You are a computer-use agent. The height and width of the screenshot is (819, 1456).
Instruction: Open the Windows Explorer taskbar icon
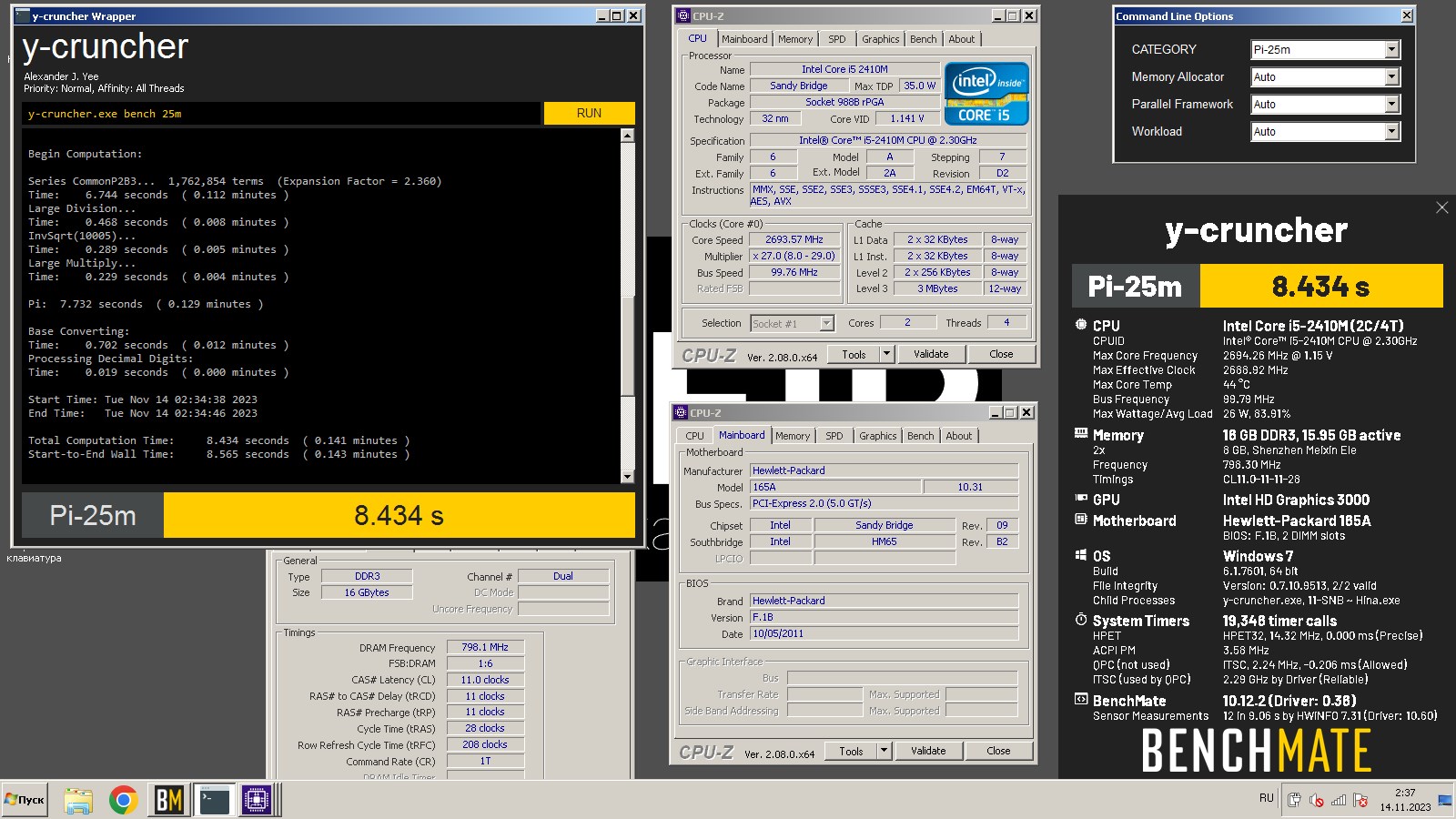(x=78, y=800)
